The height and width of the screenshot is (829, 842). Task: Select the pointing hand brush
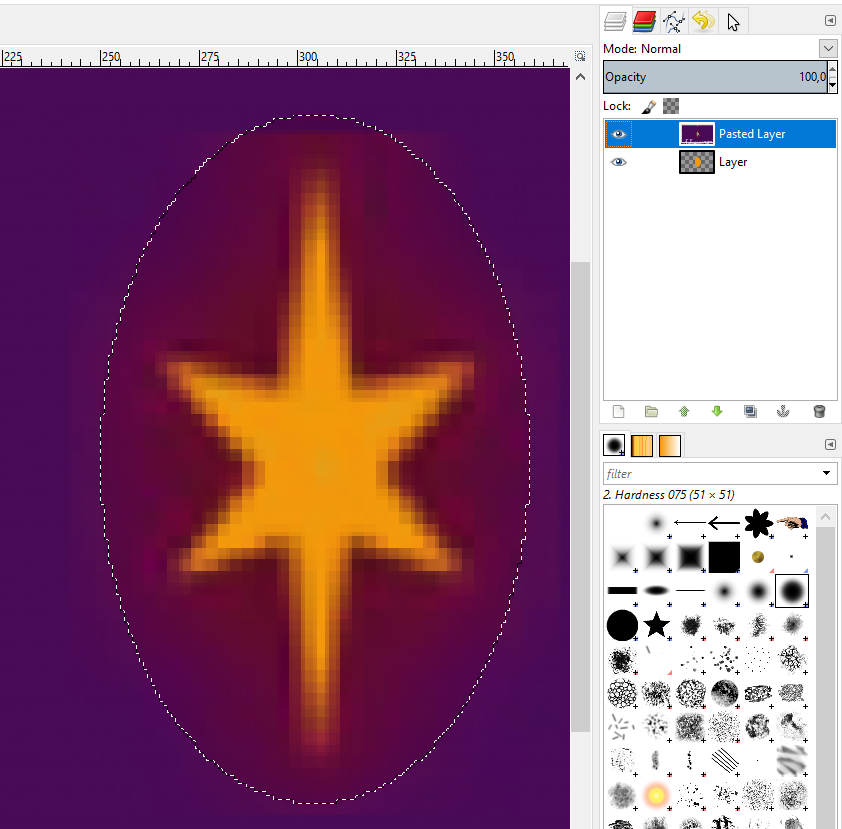(x=792, y=522)
